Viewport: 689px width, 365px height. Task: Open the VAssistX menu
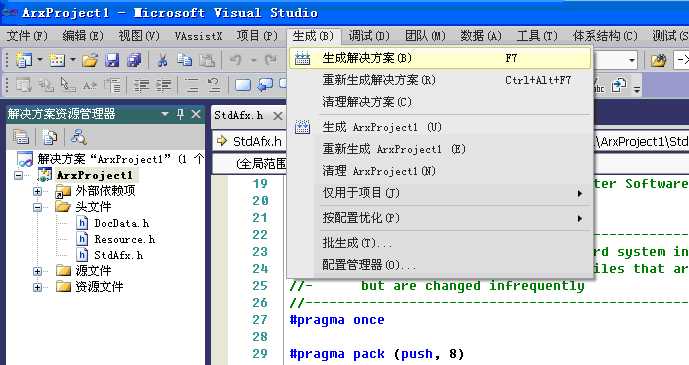tap(198, 36)
